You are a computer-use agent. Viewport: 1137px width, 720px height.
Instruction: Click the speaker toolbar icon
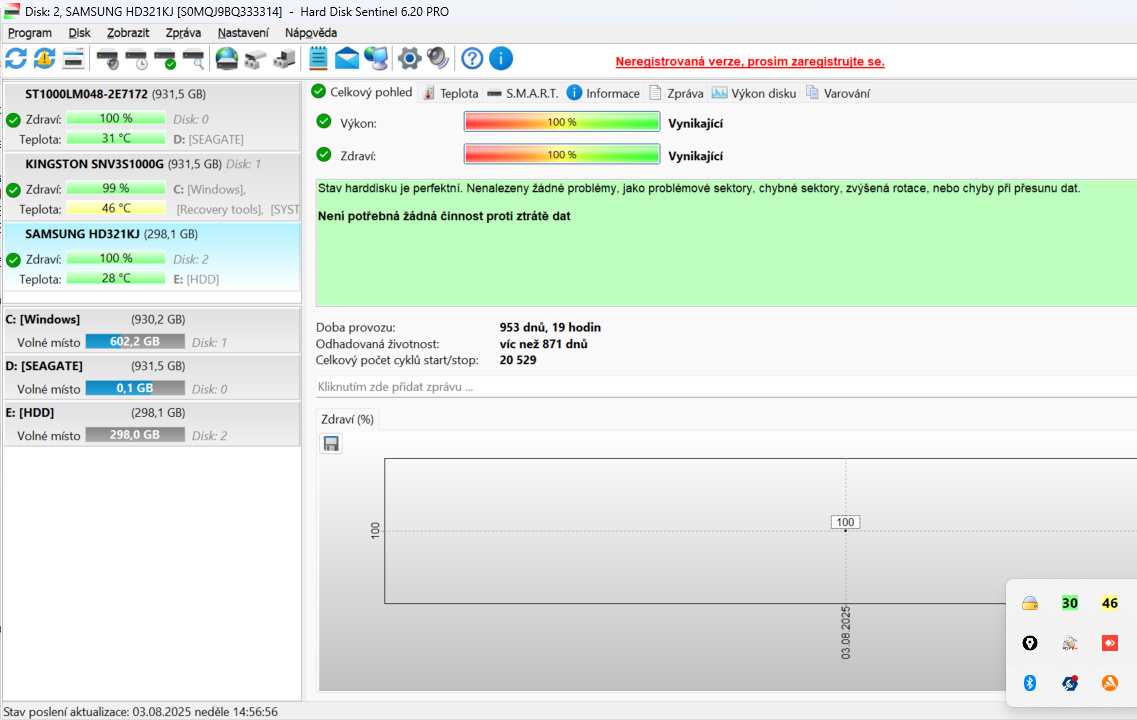pos(438,58)
